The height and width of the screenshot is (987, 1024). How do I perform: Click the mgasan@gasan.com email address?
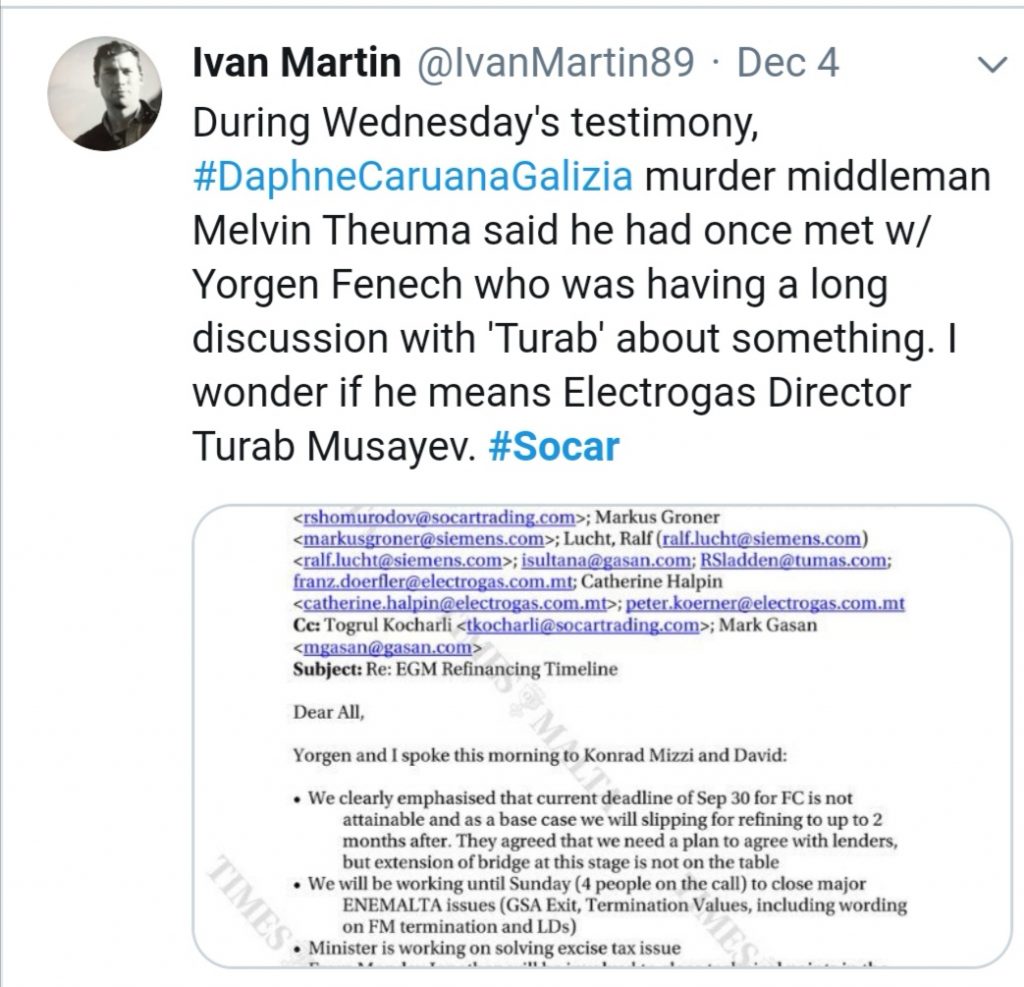[x=388, y=647]
